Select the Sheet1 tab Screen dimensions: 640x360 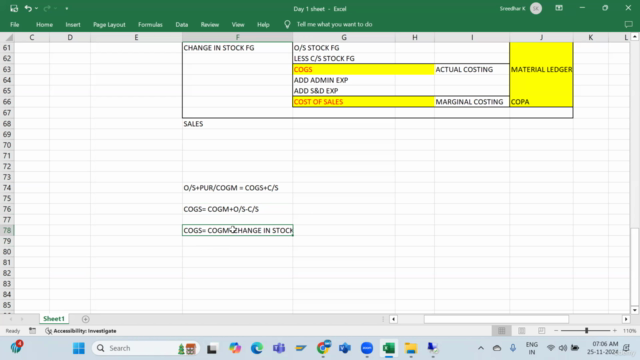point(54,319)
